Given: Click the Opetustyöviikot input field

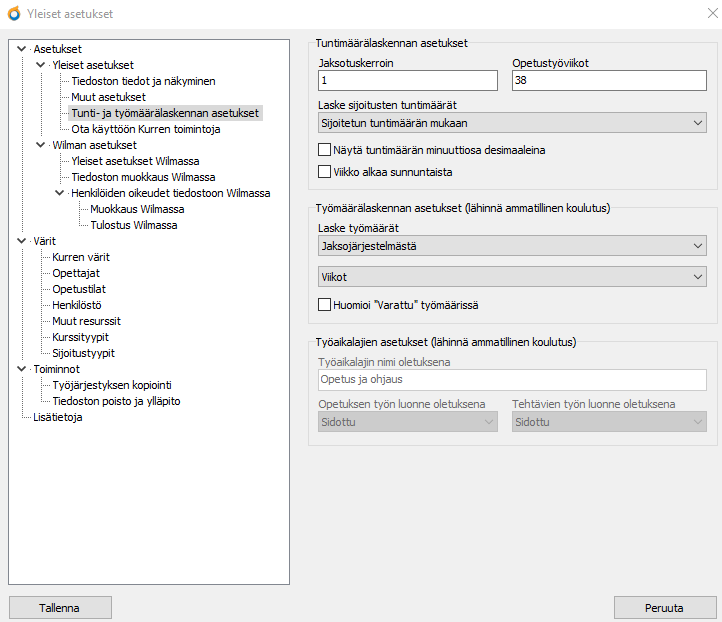Looking at the screenshot, I should [x=609, y=81].
